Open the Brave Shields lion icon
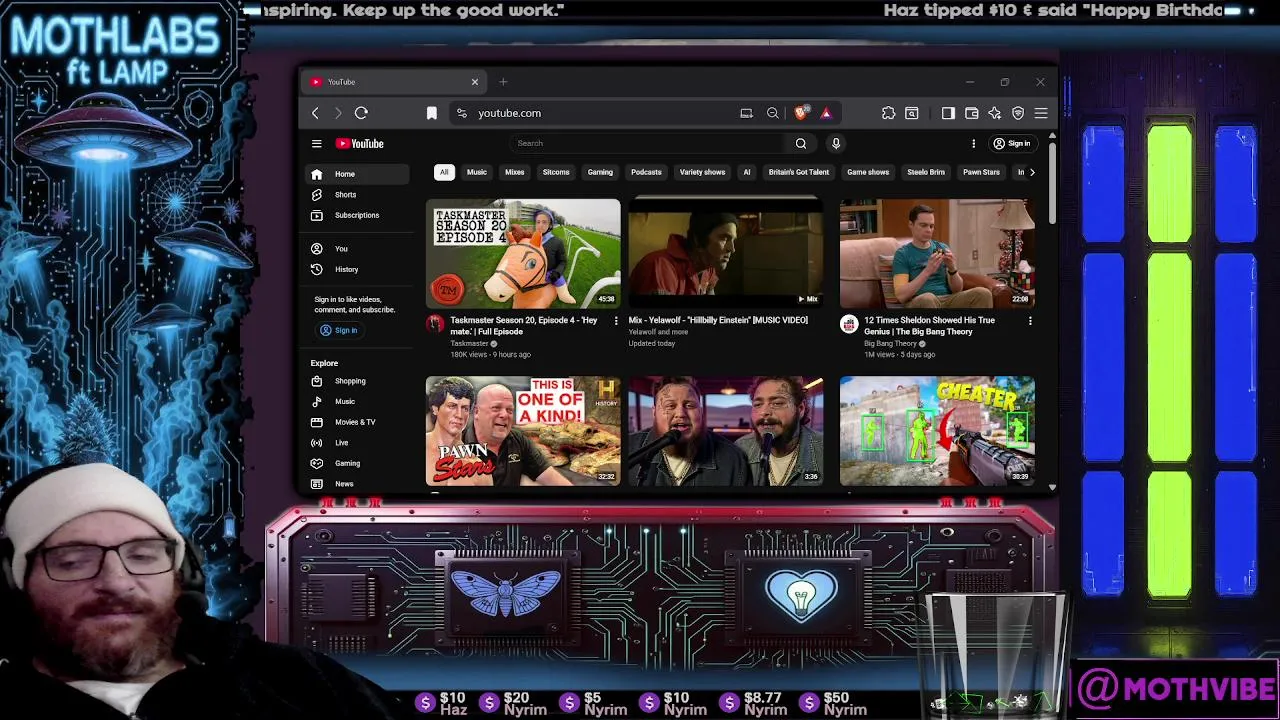This screenshot has height=720, width=1280. point(800,113)
